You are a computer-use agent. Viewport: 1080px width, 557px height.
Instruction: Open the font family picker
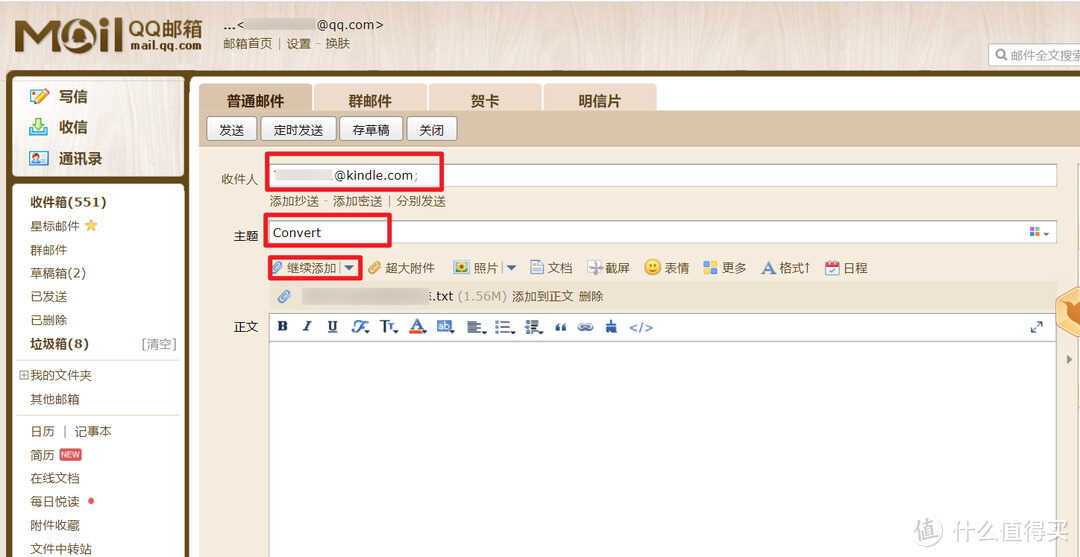pyautogui.click(x=360, y=327)
